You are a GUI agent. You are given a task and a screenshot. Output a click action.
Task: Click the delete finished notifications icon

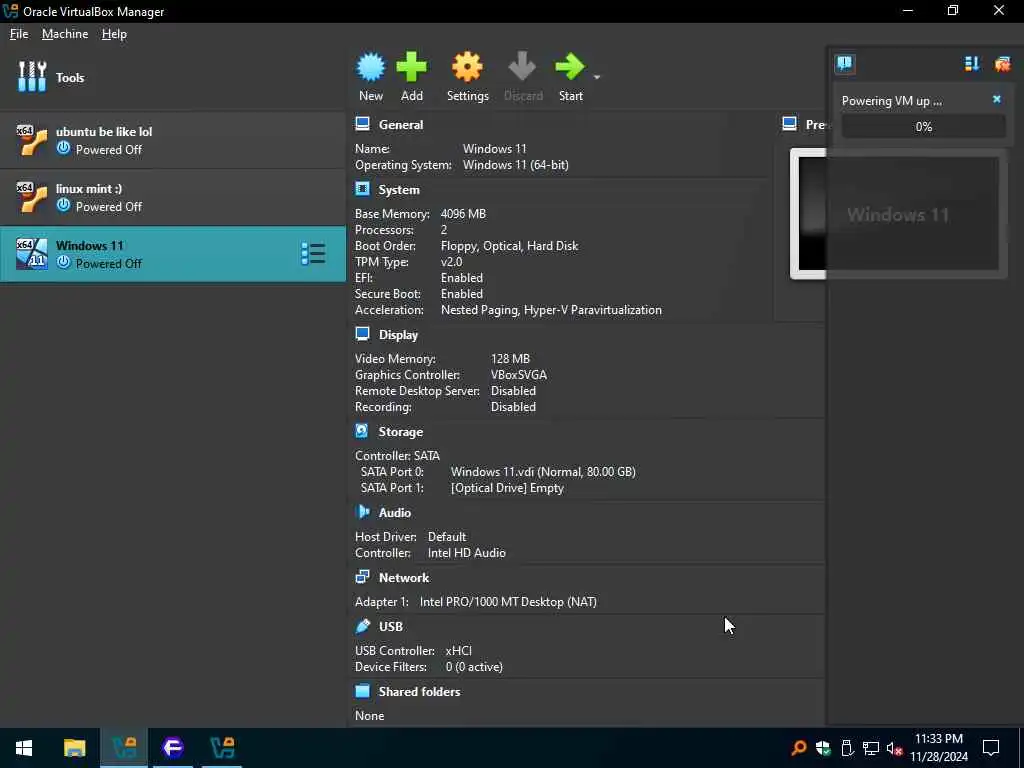pyautogui.click(x=1002, y=63)
